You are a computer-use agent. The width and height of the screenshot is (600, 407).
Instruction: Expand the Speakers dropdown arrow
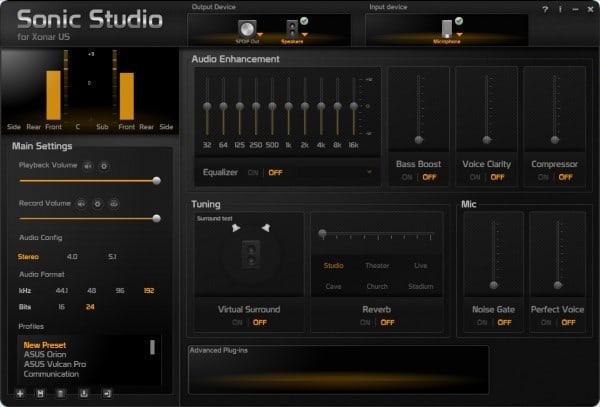coord(305,35)
